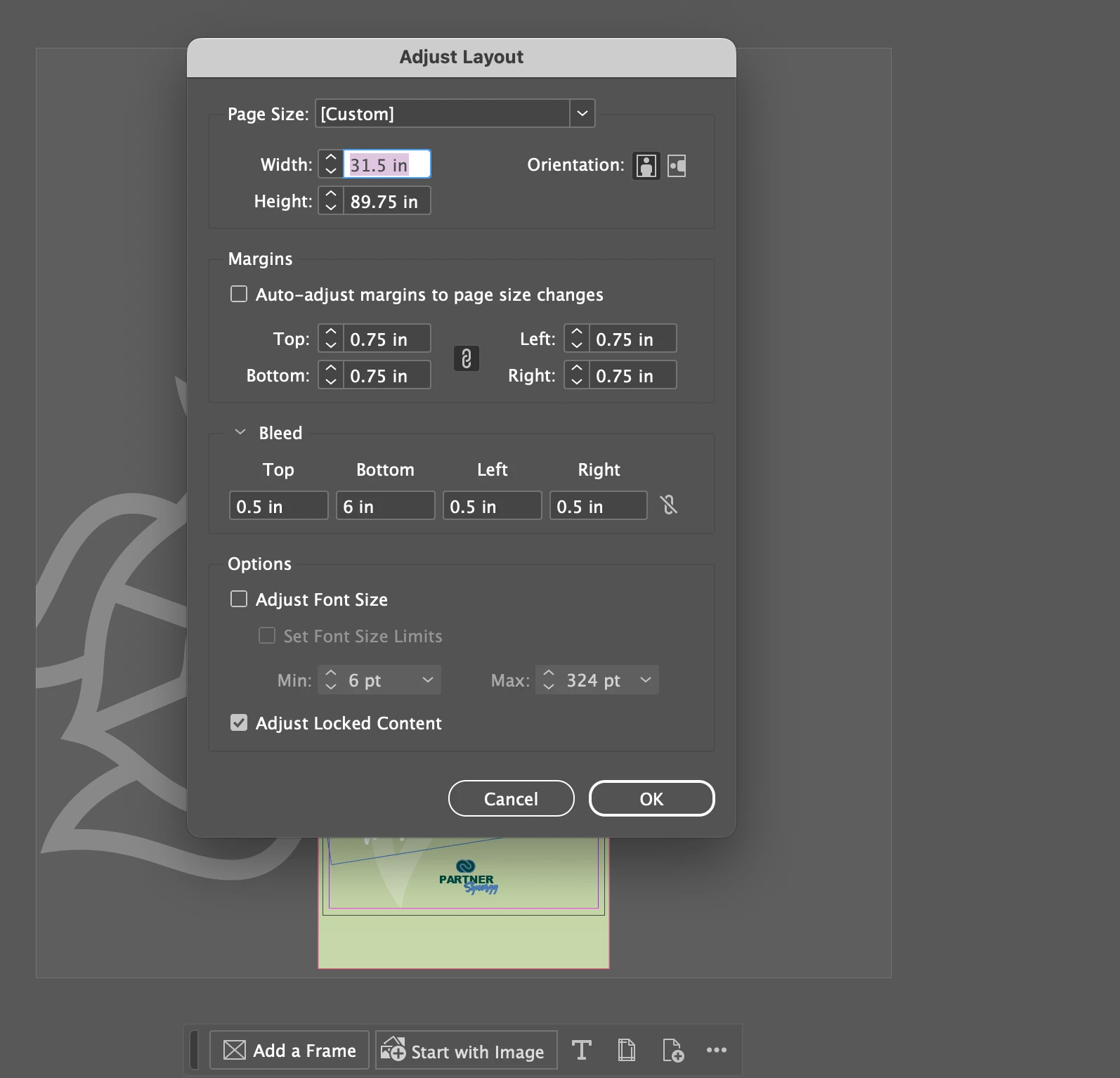This screenshot has height=1078, width=1120.
Task: Open the Max font size dropdown arrow
Action: click(646, 680)
